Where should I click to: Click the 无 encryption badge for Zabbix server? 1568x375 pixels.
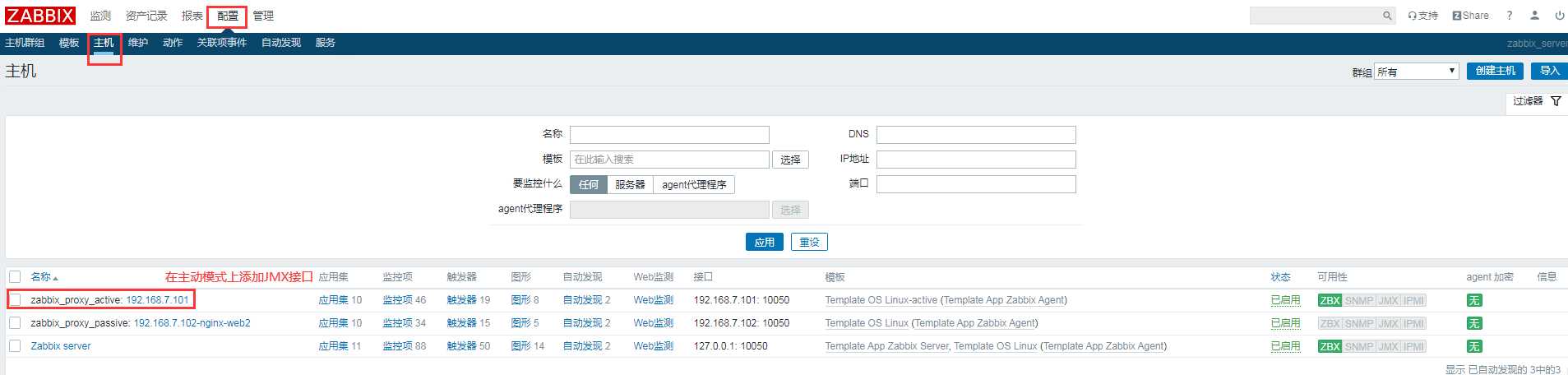point(1474,346)
